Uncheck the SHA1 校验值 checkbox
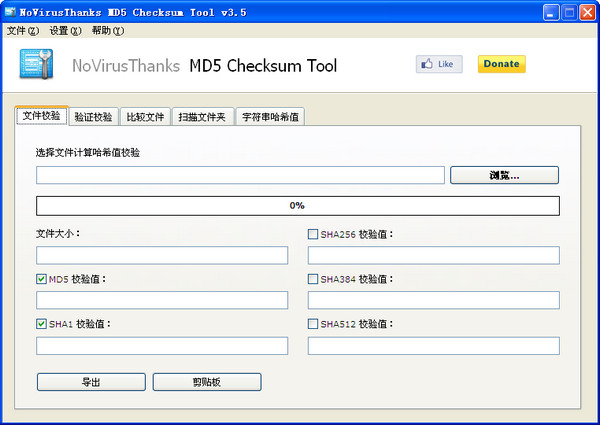 (x=41, y=324)
